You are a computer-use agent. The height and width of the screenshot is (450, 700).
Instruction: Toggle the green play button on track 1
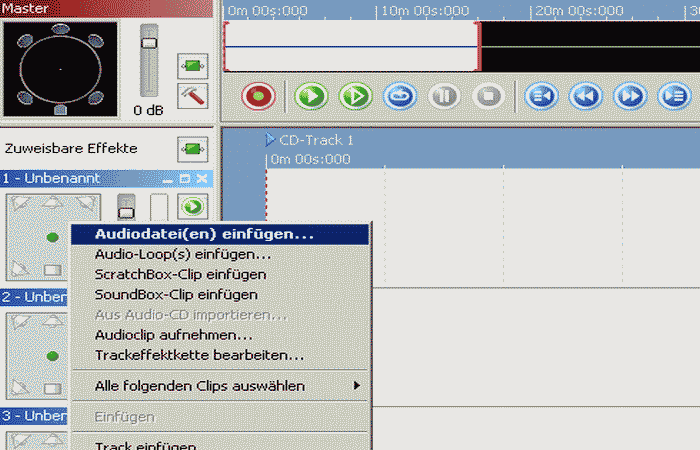tap(191, 207)
